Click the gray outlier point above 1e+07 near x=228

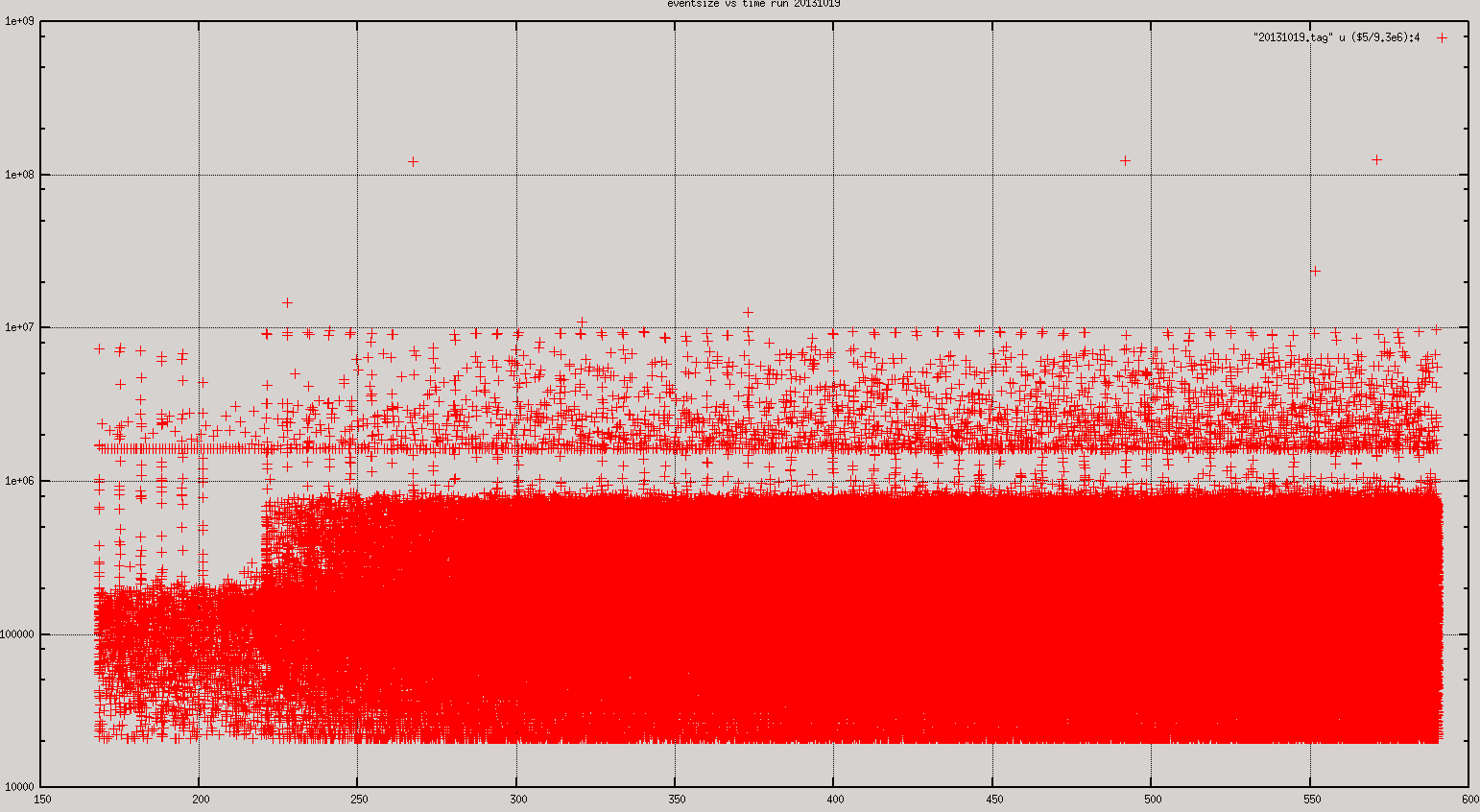pyautogui.click(x=287, y=302)
